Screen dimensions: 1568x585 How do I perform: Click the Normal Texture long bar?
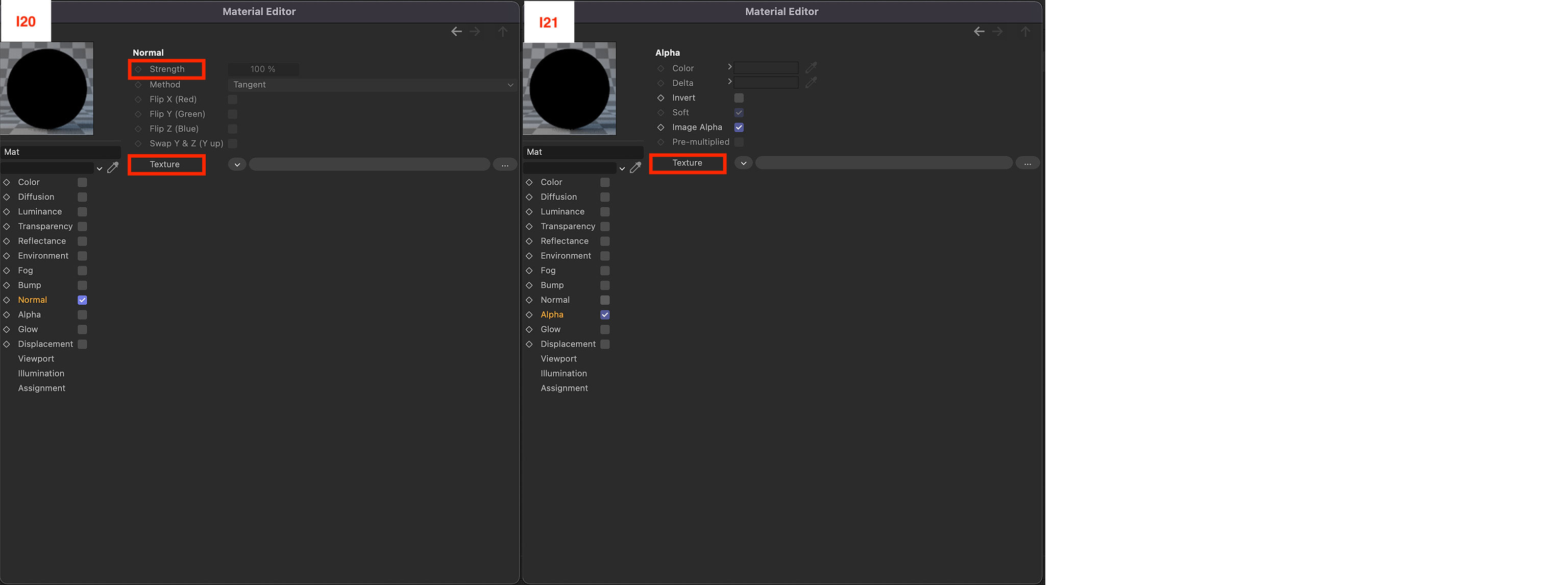tap(370, 164)
